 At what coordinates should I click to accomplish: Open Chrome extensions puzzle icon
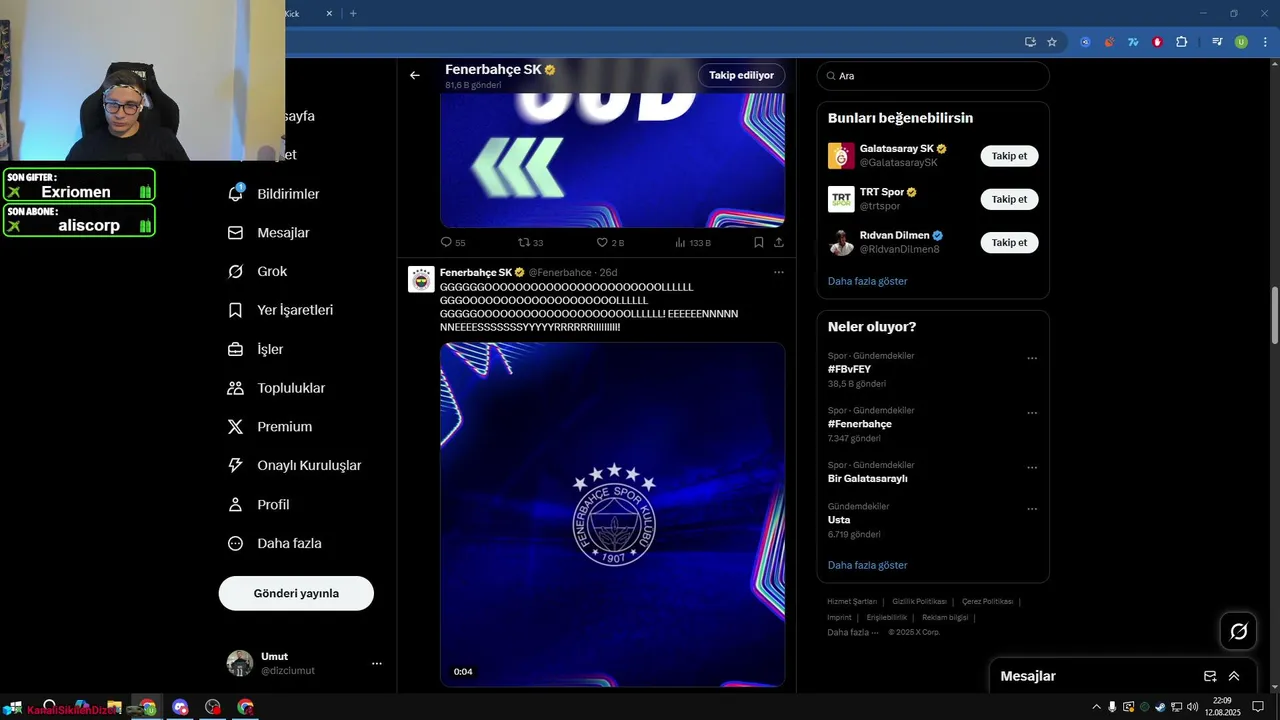click(x=1182, y=42)
